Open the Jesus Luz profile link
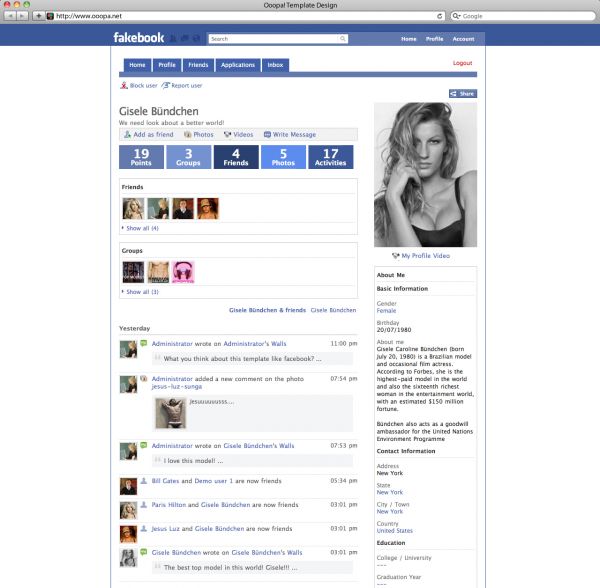 (165, 529)
